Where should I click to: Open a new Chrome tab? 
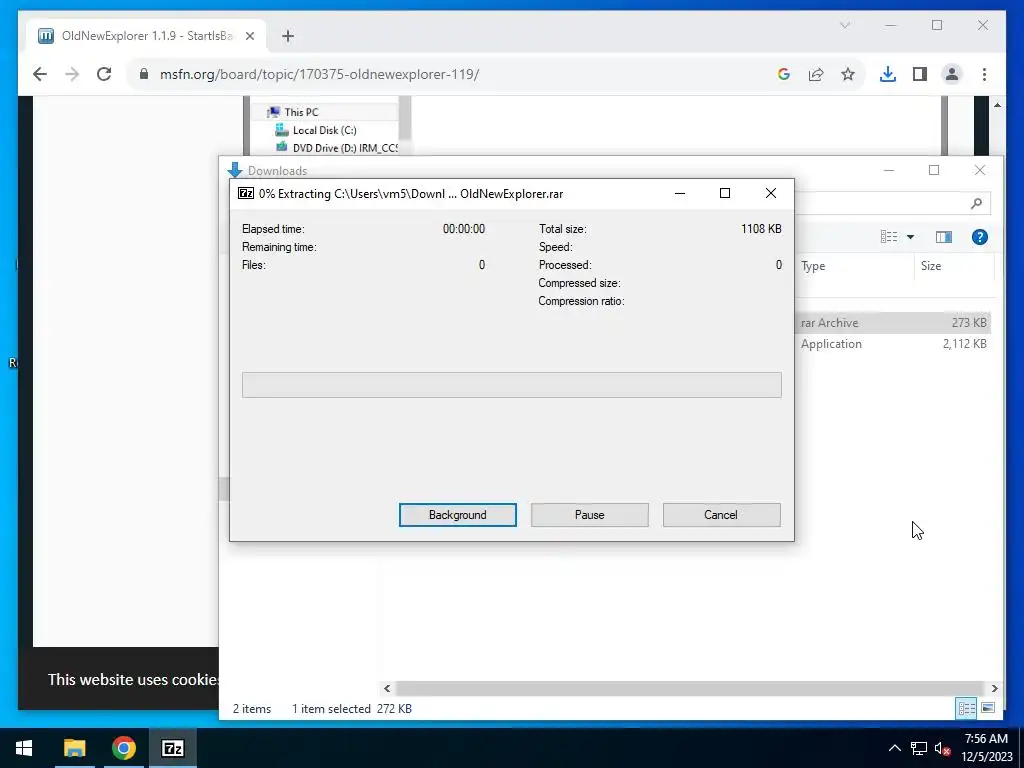click(288, 36)
